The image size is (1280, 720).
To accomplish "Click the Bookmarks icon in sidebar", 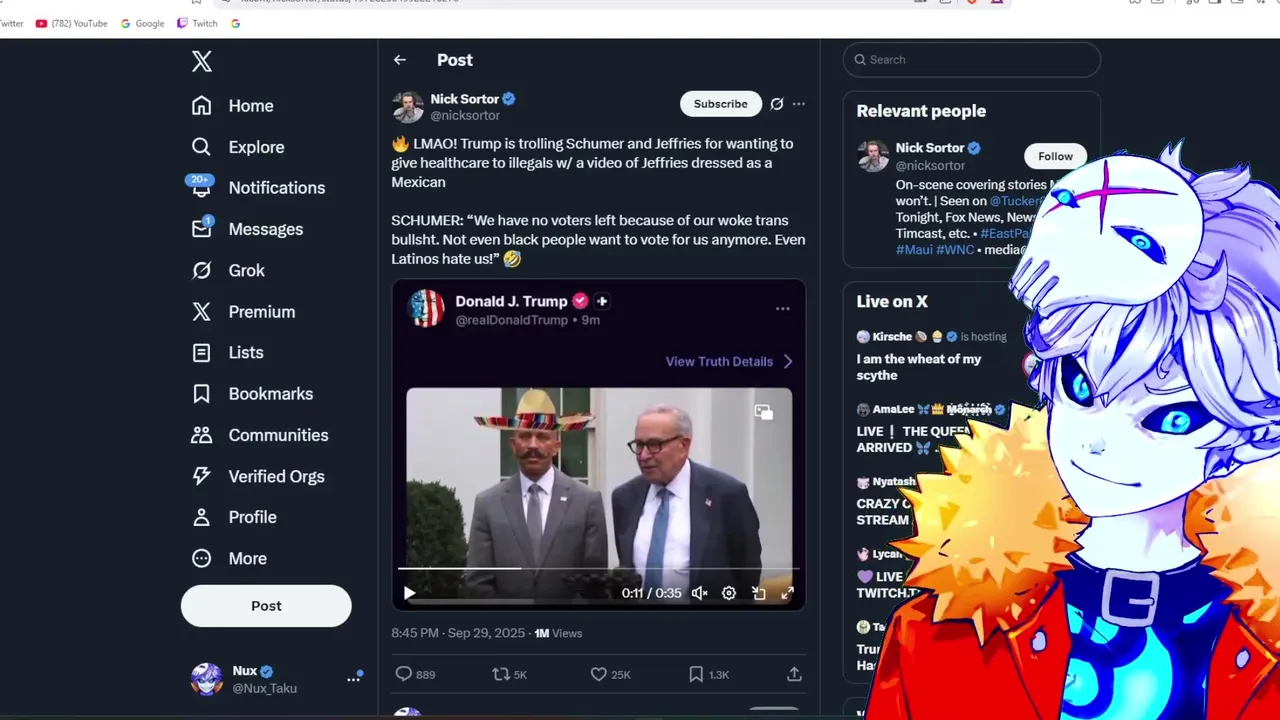I will 201,394.
